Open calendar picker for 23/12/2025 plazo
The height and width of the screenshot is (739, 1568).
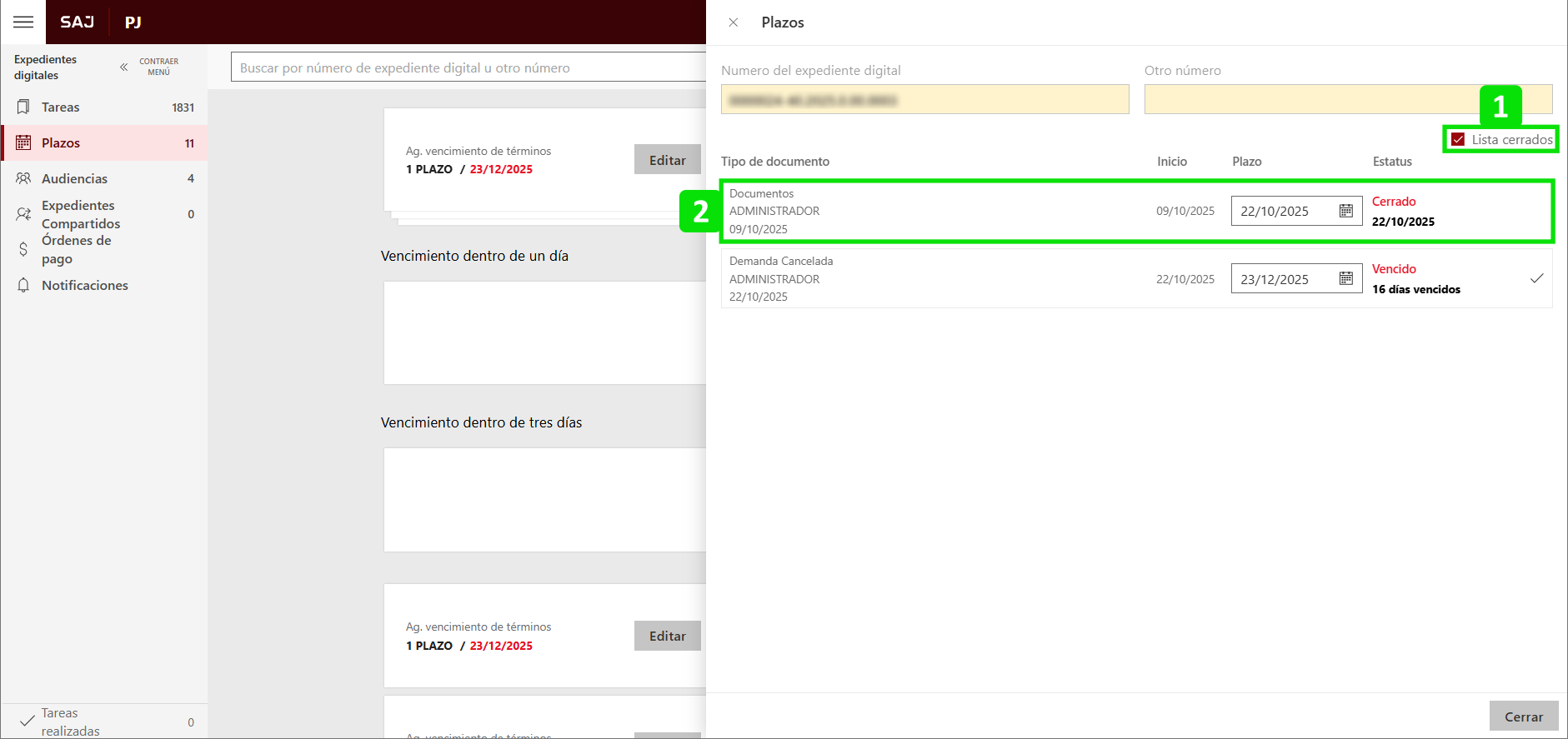[1345, 279]
